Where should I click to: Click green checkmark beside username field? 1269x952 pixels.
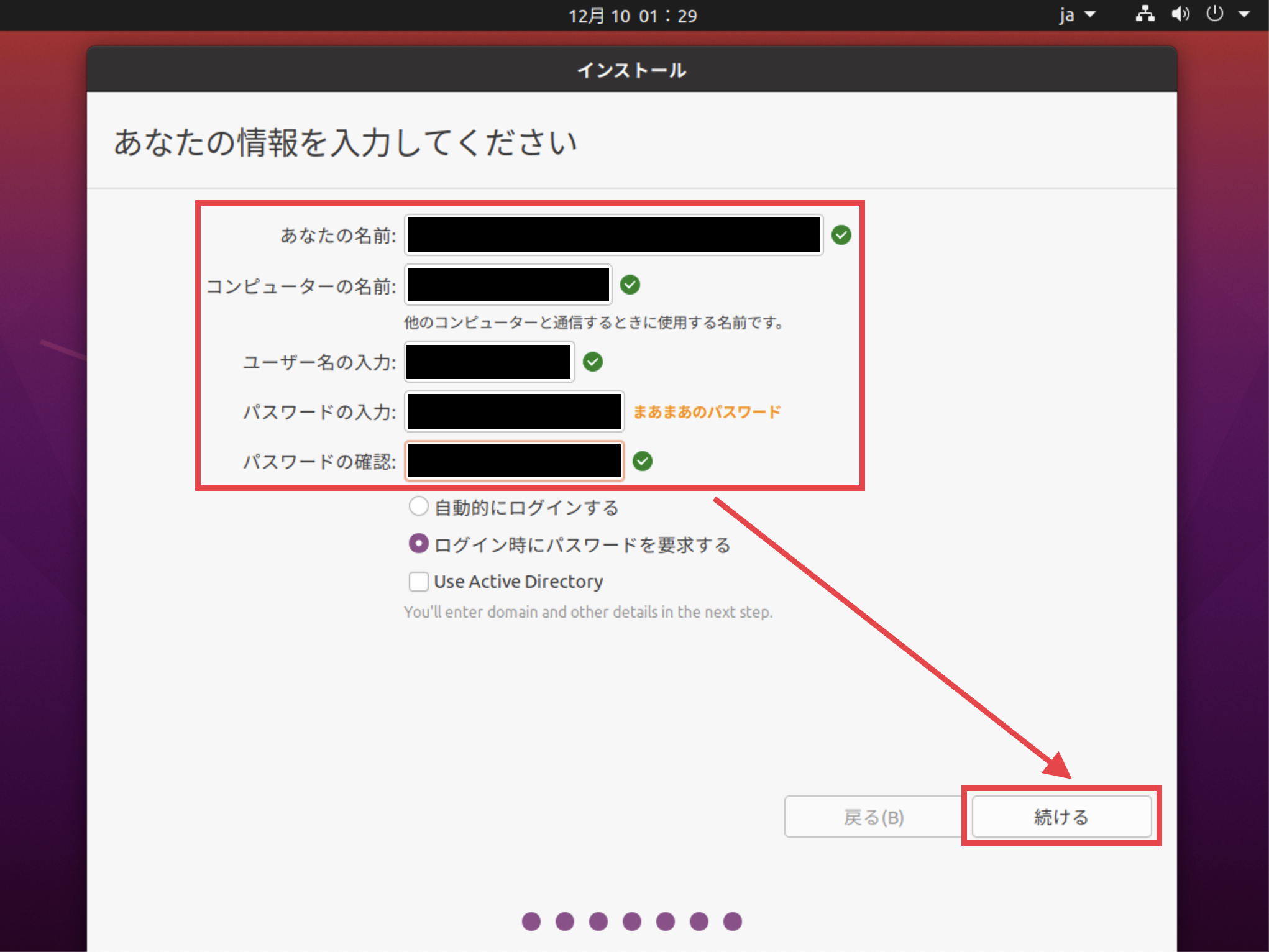[592, 362]
